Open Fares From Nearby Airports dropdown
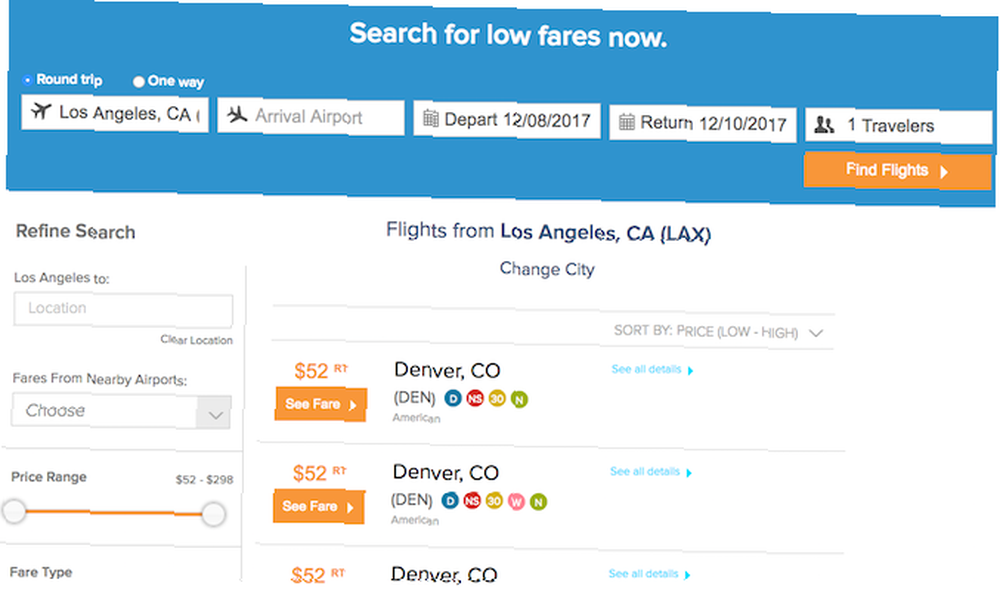 pos(121,411)
